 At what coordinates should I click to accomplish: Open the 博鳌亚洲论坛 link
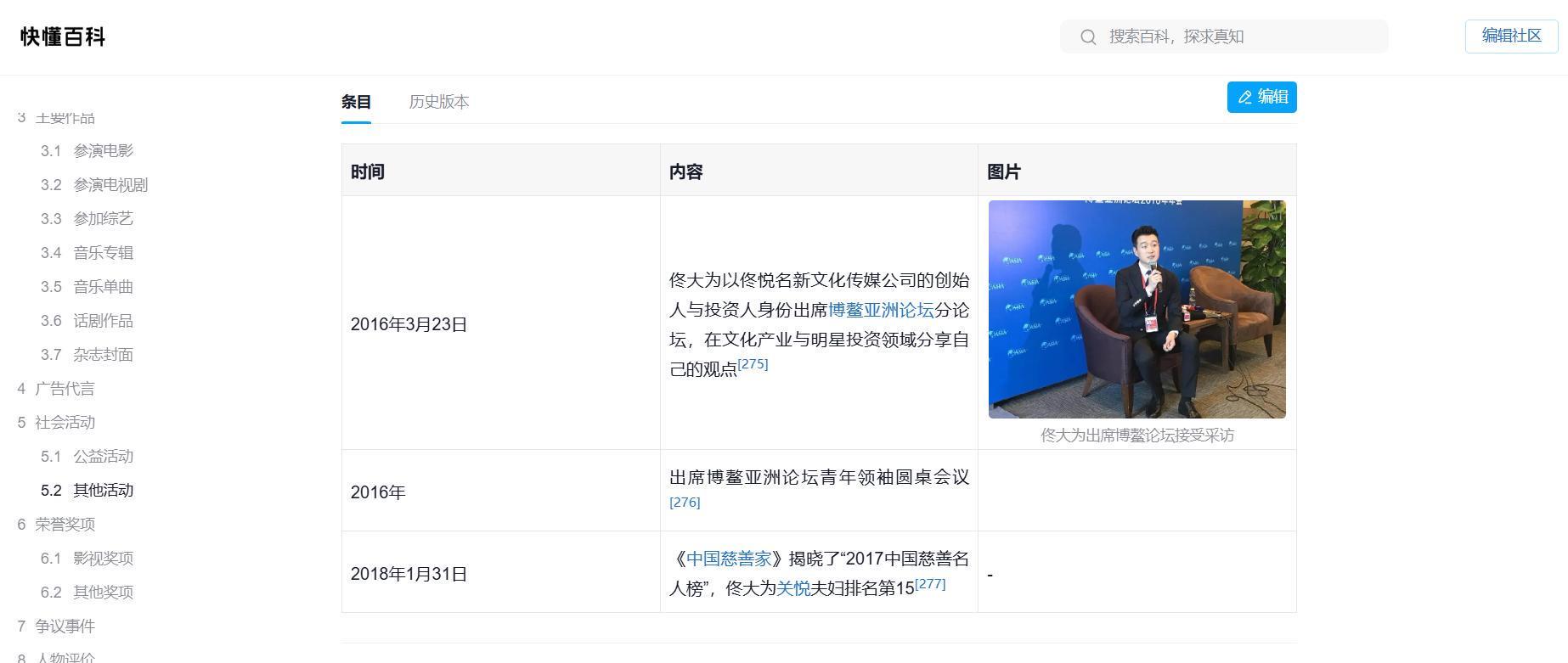[881, 310]
